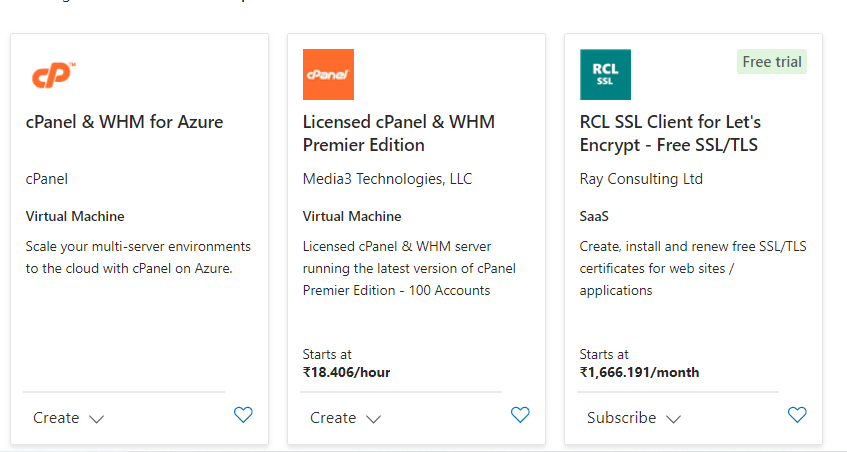
Task: Click the RCL SSL teal logo
Action: pos(605,75)
